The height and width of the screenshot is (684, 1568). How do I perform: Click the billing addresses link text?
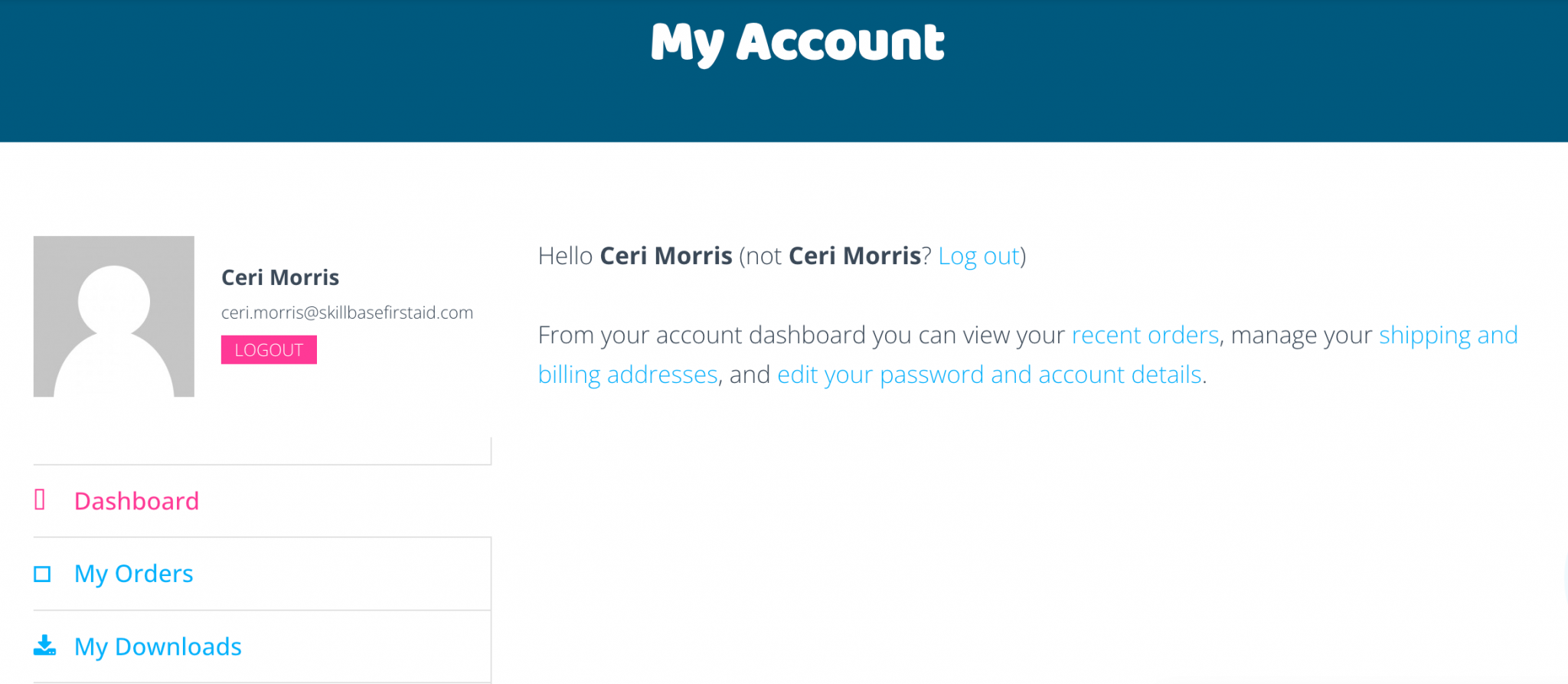(628, 375)
